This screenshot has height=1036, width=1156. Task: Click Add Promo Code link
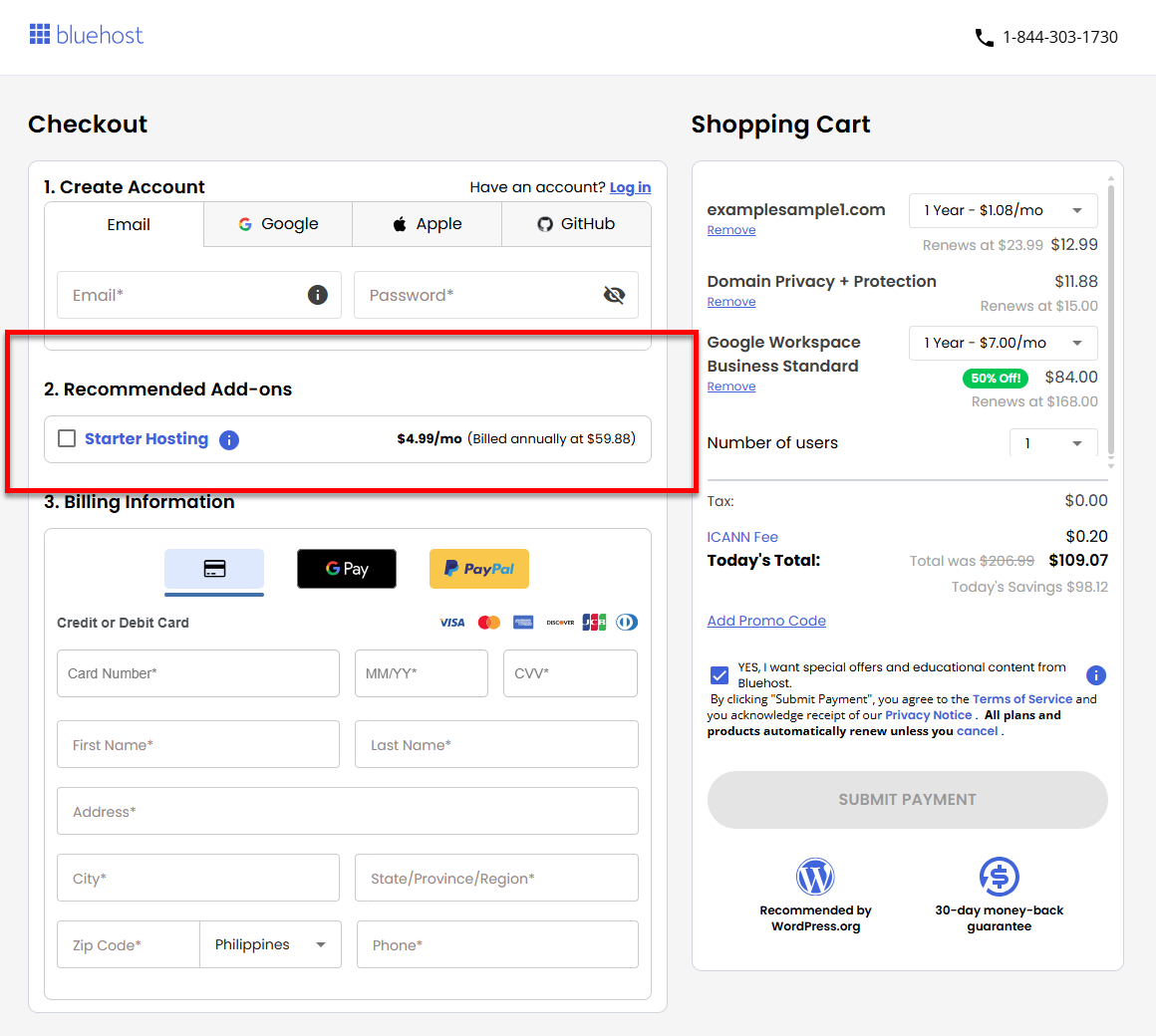coord(766,621)
